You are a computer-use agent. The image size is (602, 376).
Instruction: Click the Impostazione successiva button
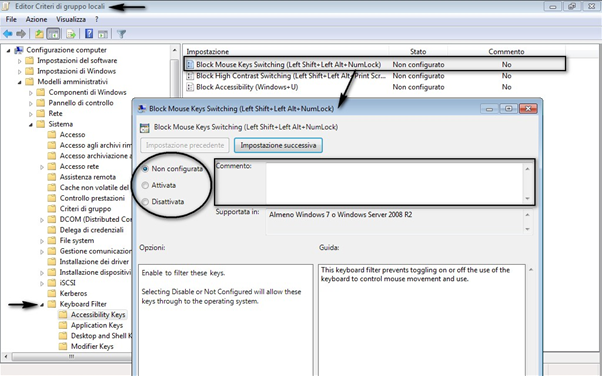point(278,145)
